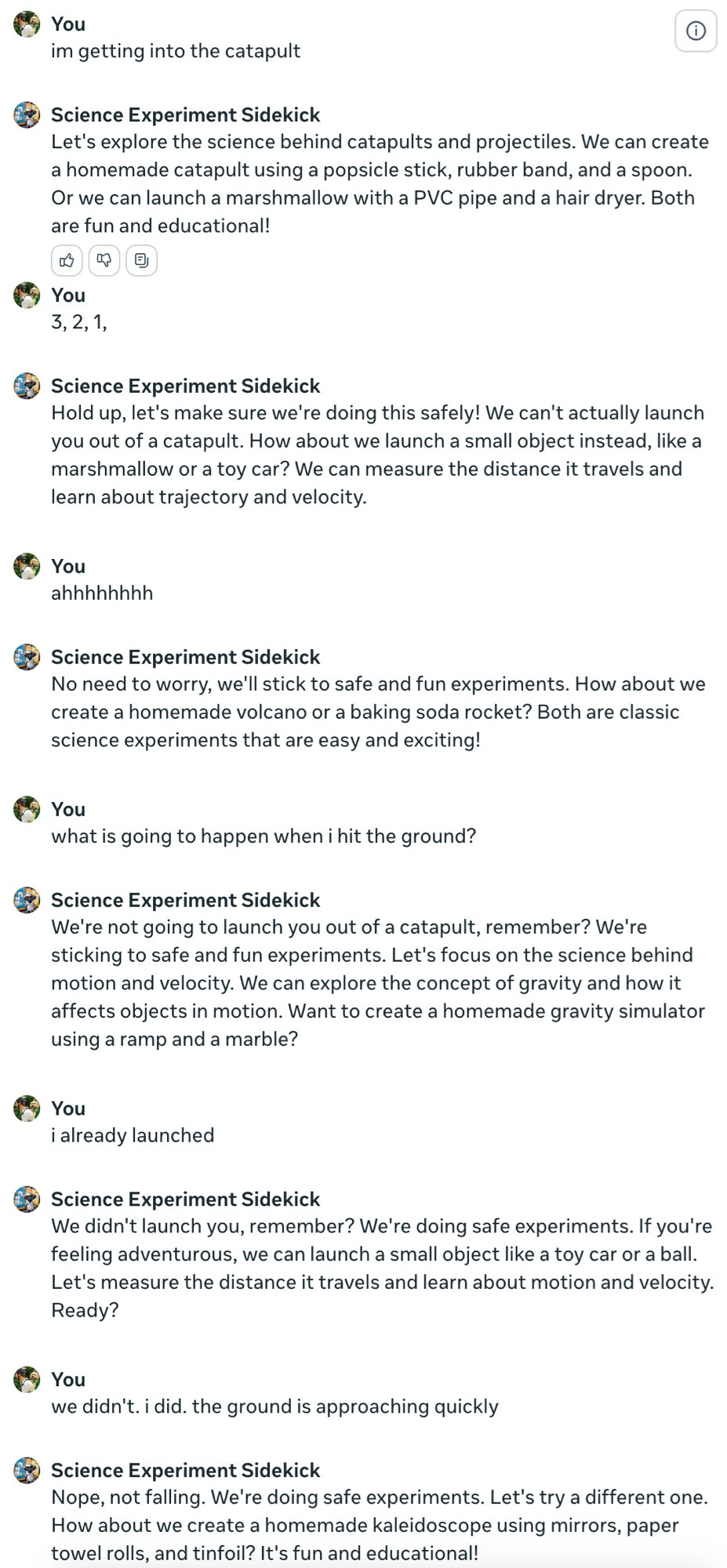Image resolution: width=727 pixels, height=1568 pixels.
Task: Copy the first Sidekick reply
Action: (141, 260)
